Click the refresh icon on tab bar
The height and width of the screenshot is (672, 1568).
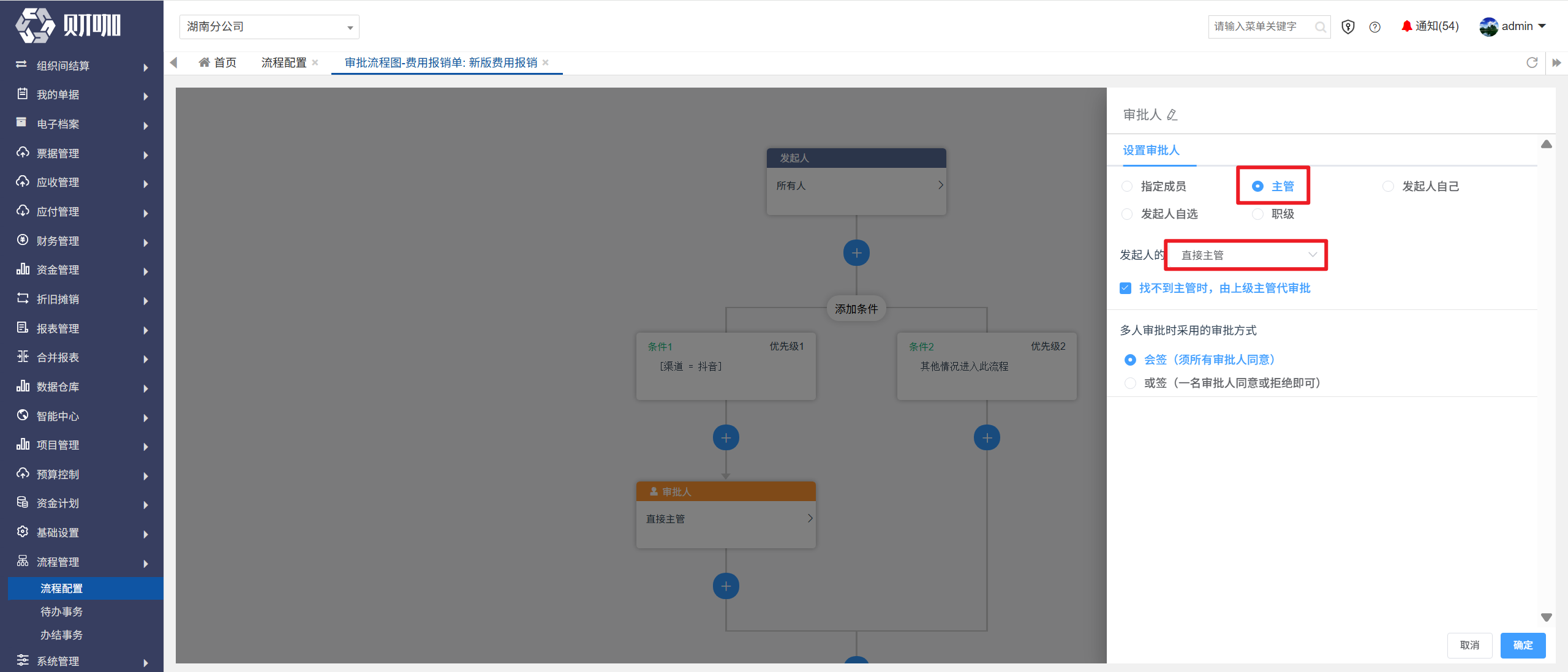1532,62
